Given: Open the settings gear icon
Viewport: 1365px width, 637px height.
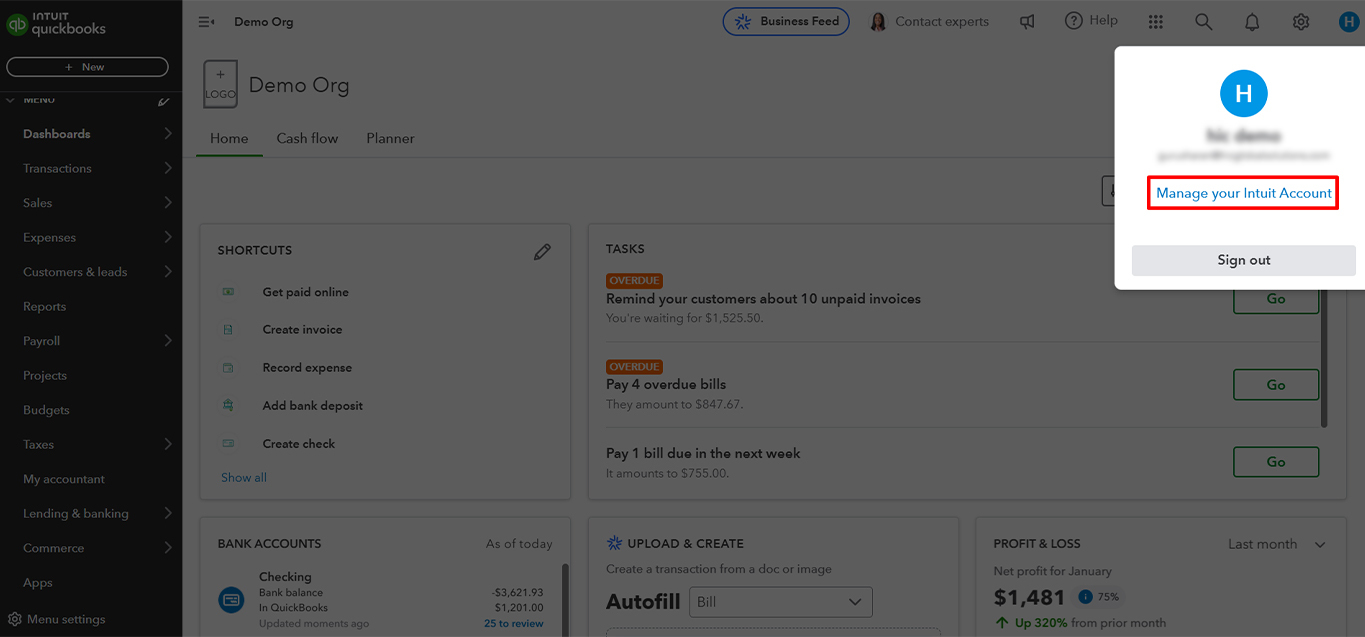Looking at the screenshot, I should [1300, 21].
